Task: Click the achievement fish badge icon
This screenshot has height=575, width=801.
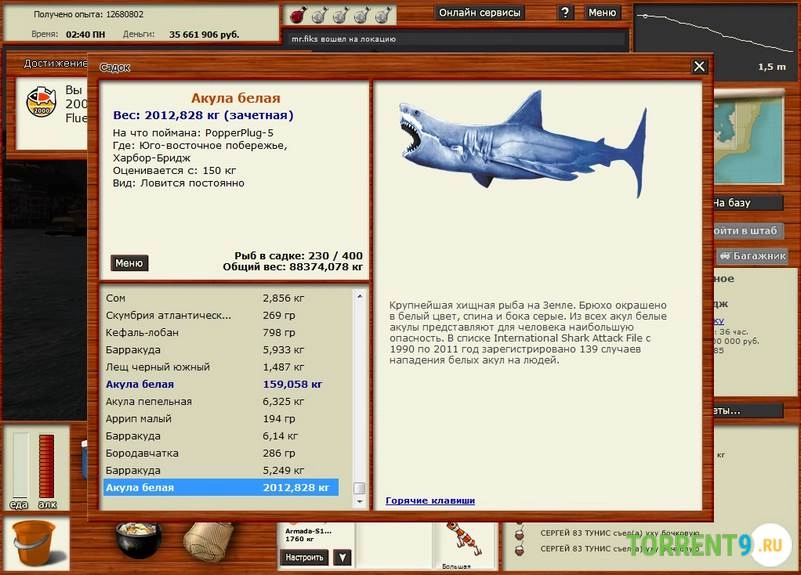Action: coord(41,102)
